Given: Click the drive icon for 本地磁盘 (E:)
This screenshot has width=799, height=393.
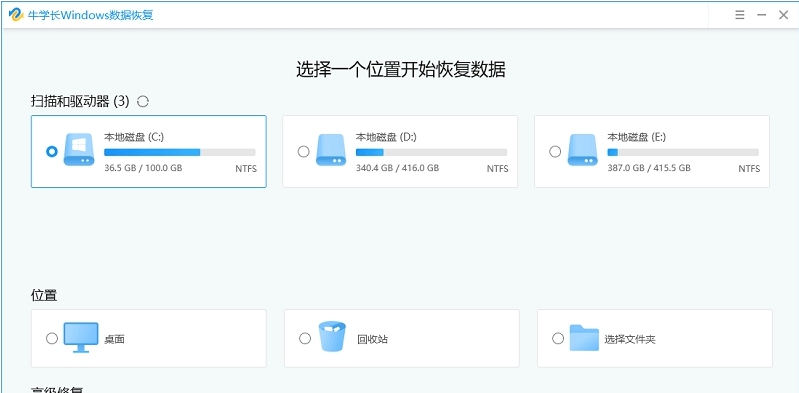Looking at the screenshot, I should pos(582,149).
